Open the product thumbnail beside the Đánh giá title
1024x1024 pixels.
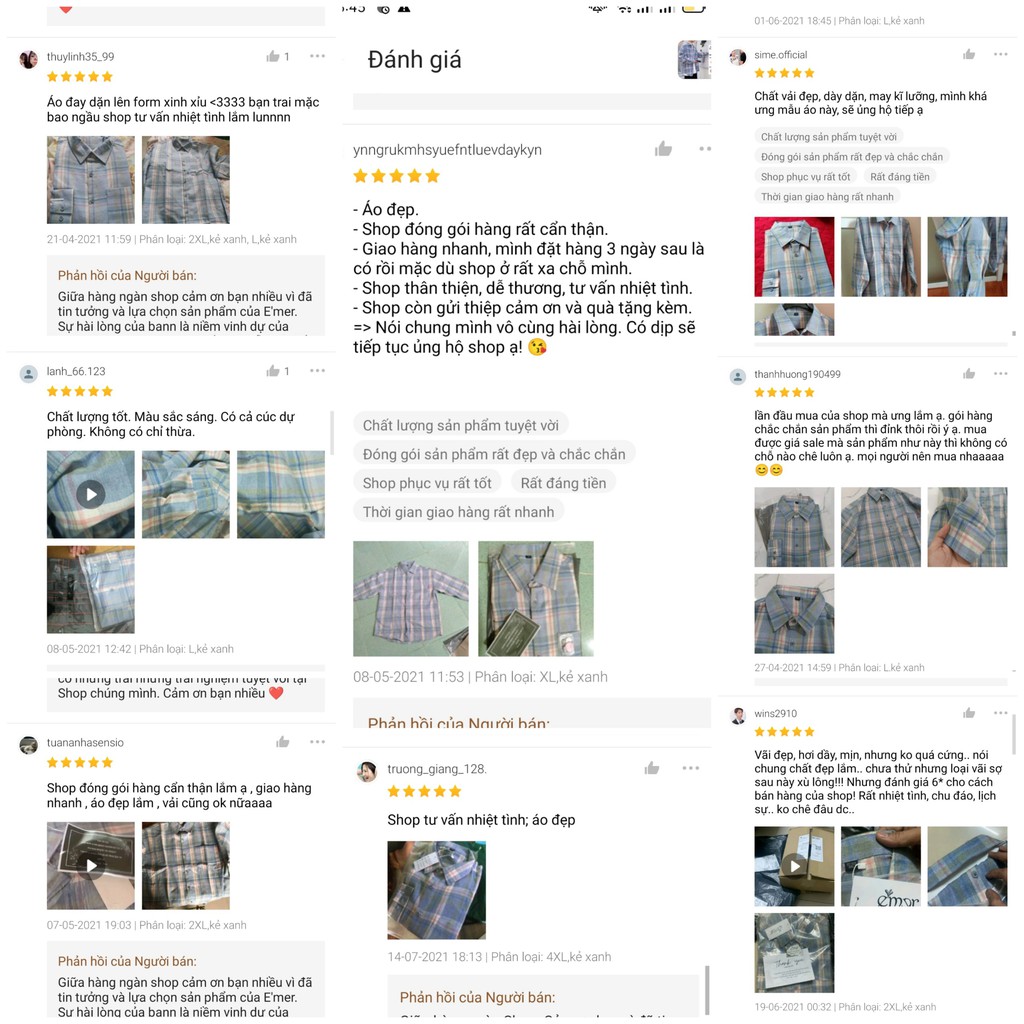694,59
